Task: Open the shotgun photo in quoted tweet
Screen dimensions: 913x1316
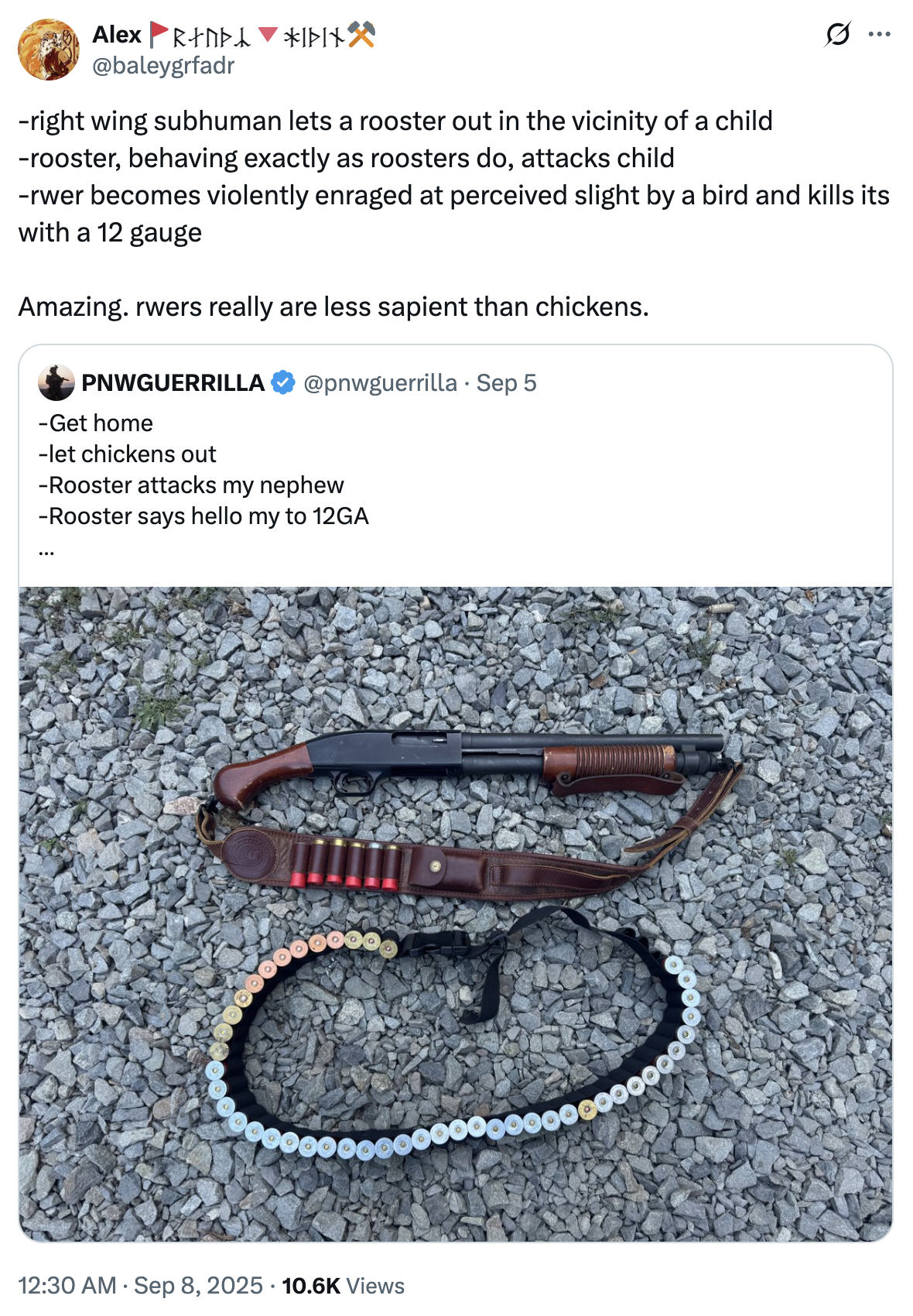Action: [456, 914]
